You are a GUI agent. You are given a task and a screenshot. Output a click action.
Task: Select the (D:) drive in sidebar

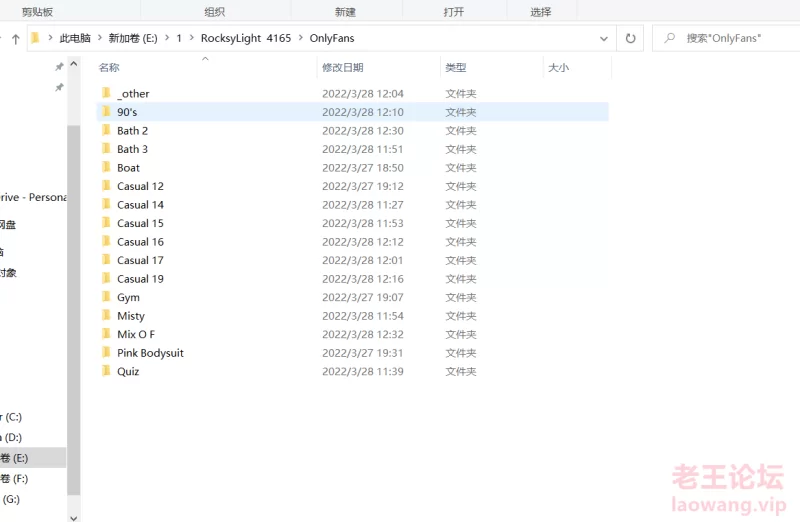11,437
